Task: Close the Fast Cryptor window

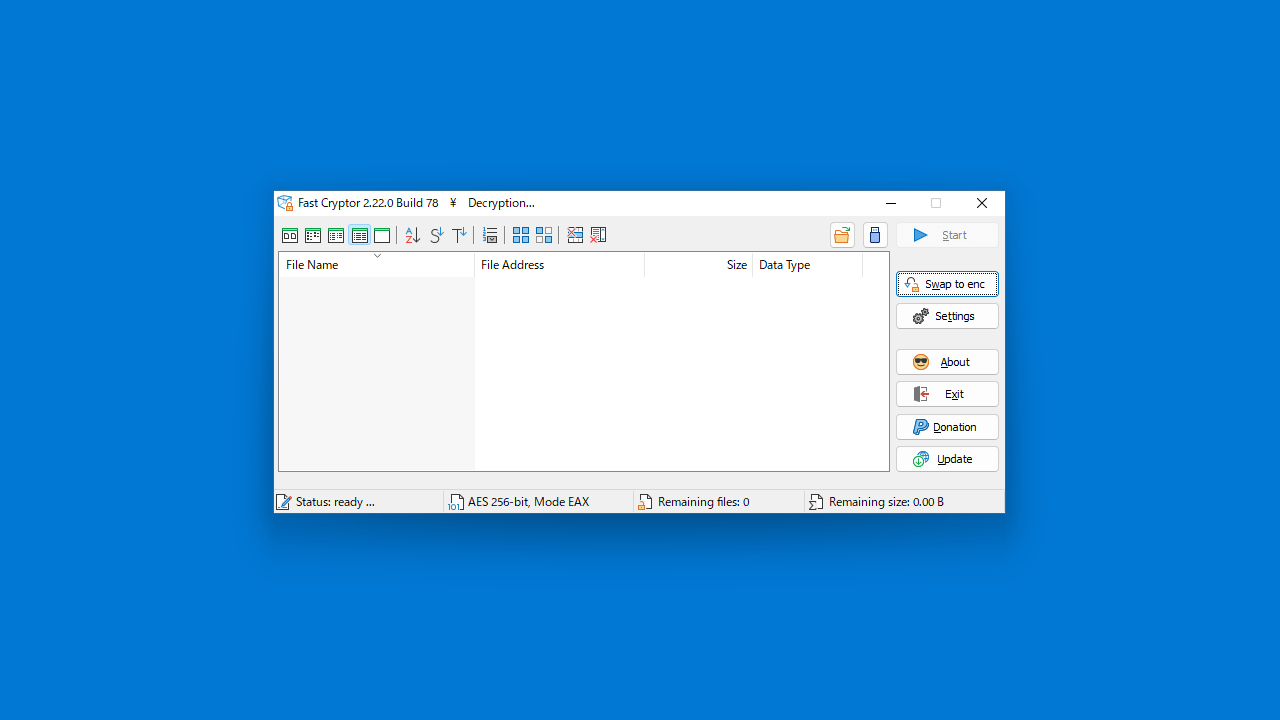Action: click(x=982, y=203)
